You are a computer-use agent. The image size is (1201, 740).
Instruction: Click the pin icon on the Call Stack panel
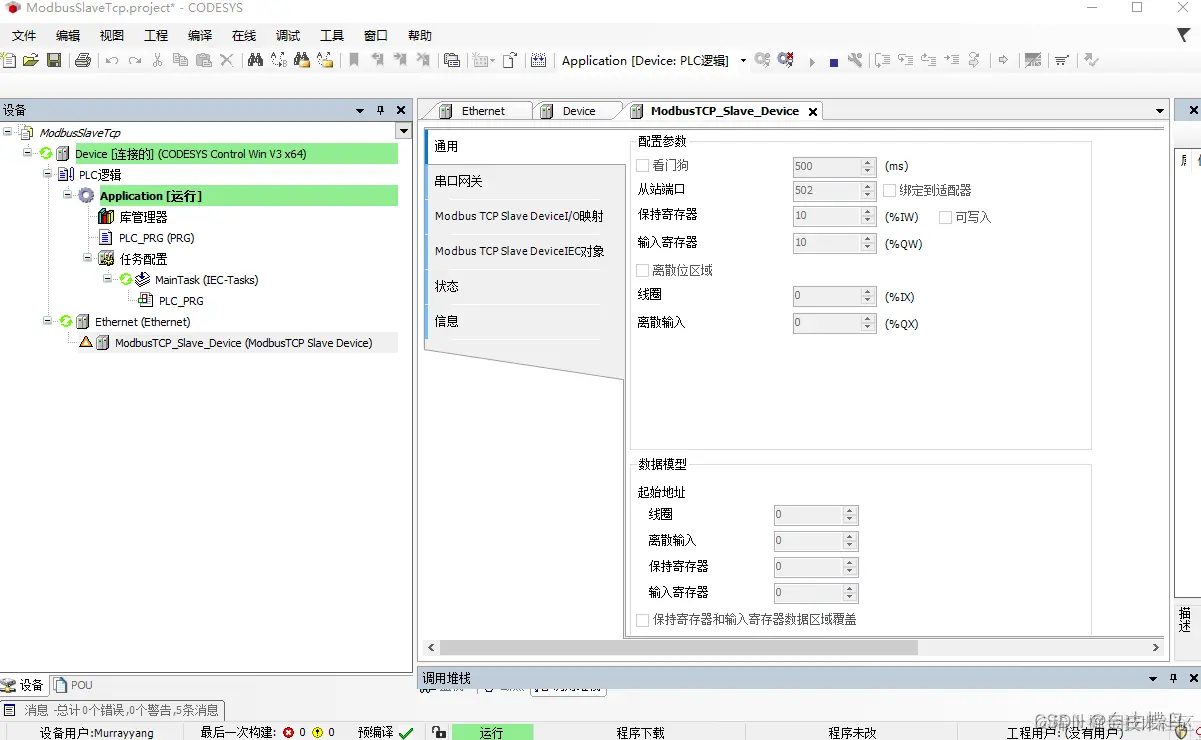[1174, 678]
